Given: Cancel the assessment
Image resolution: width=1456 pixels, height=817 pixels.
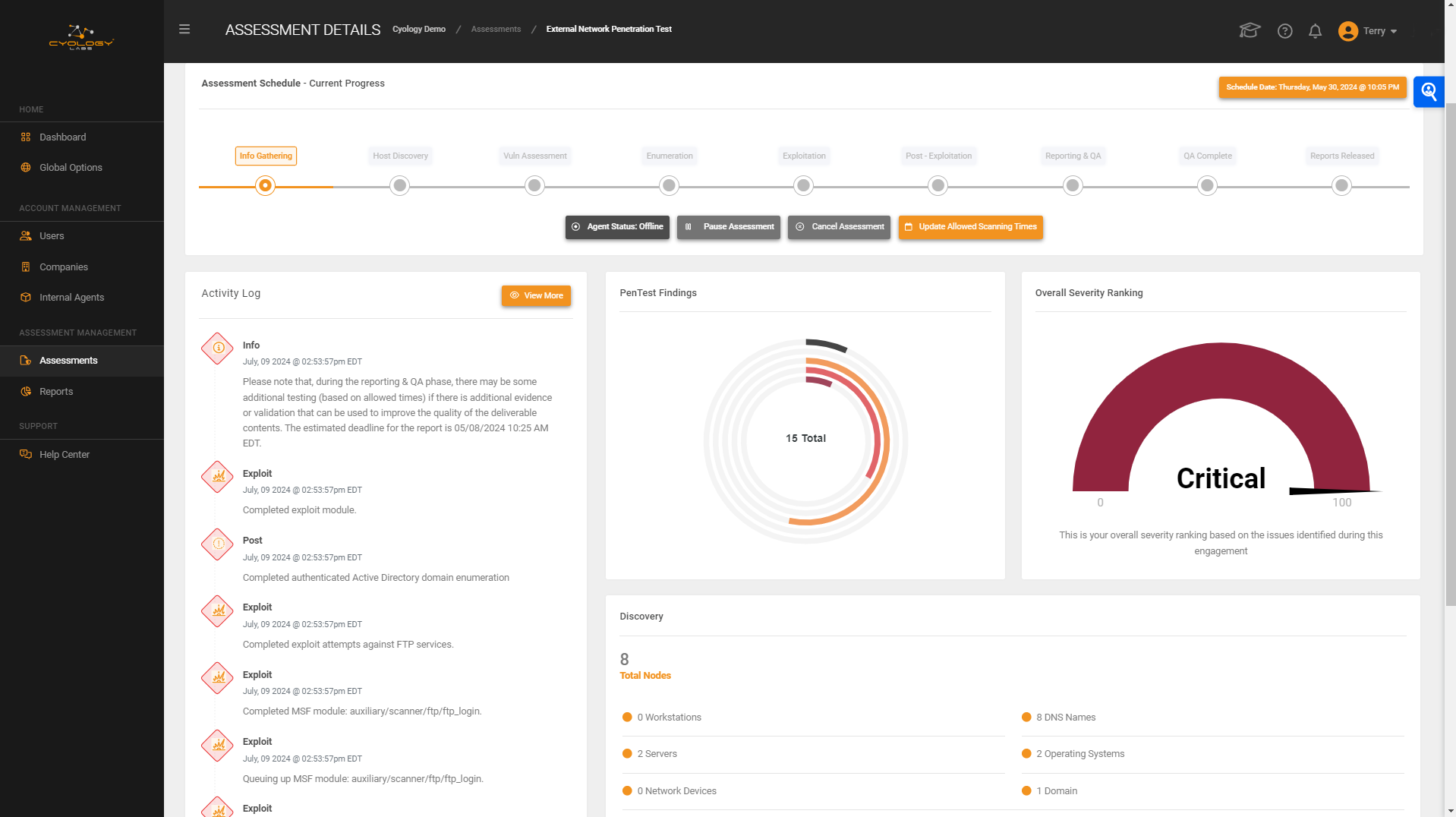Looking at the screenshot, I should 839,227.
